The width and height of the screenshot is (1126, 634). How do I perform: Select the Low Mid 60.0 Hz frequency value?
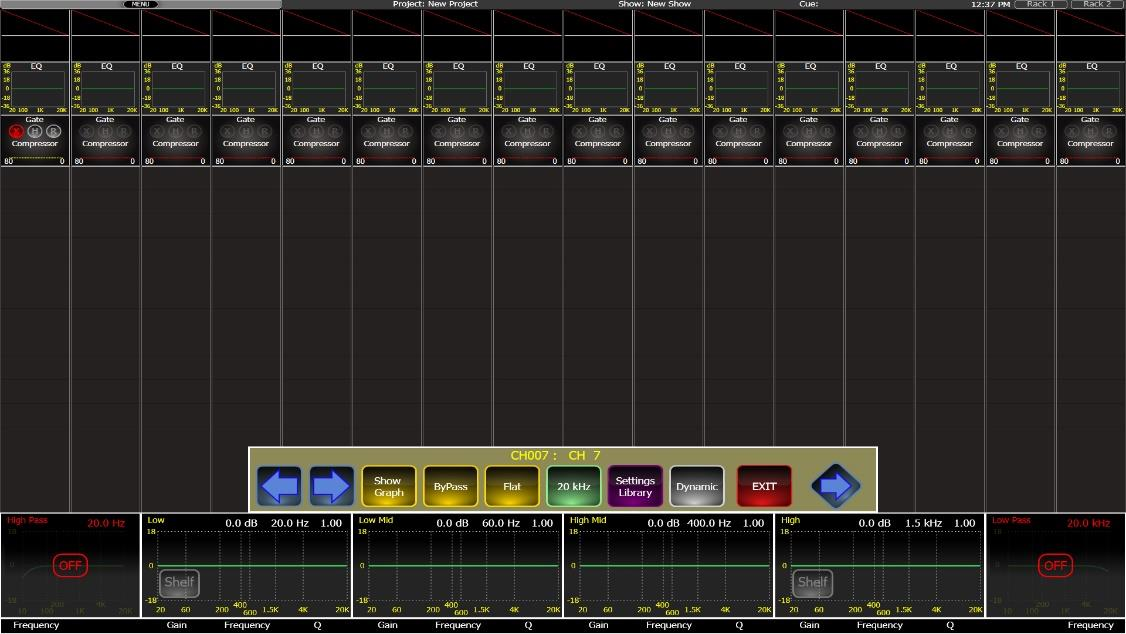click(501, 523)
